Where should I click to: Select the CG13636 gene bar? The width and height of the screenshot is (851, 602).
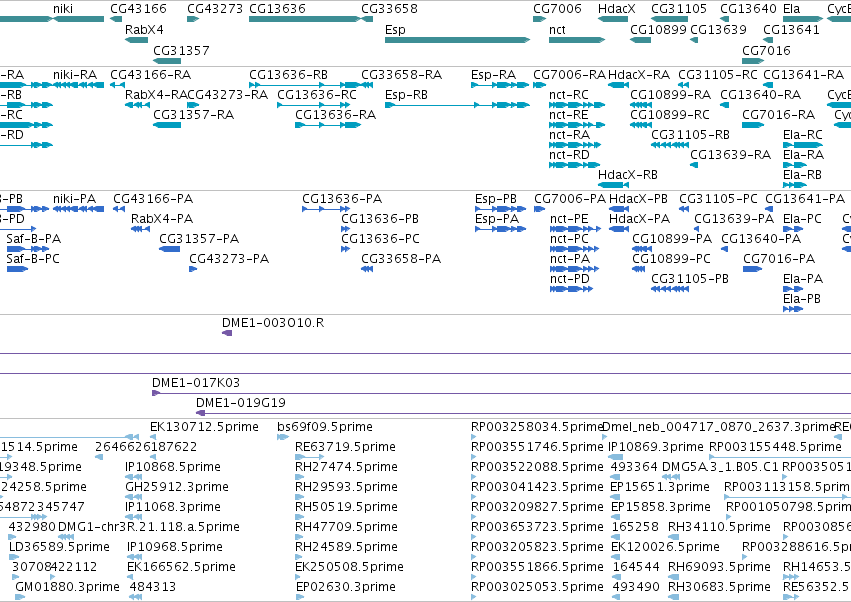pos(304,19)
